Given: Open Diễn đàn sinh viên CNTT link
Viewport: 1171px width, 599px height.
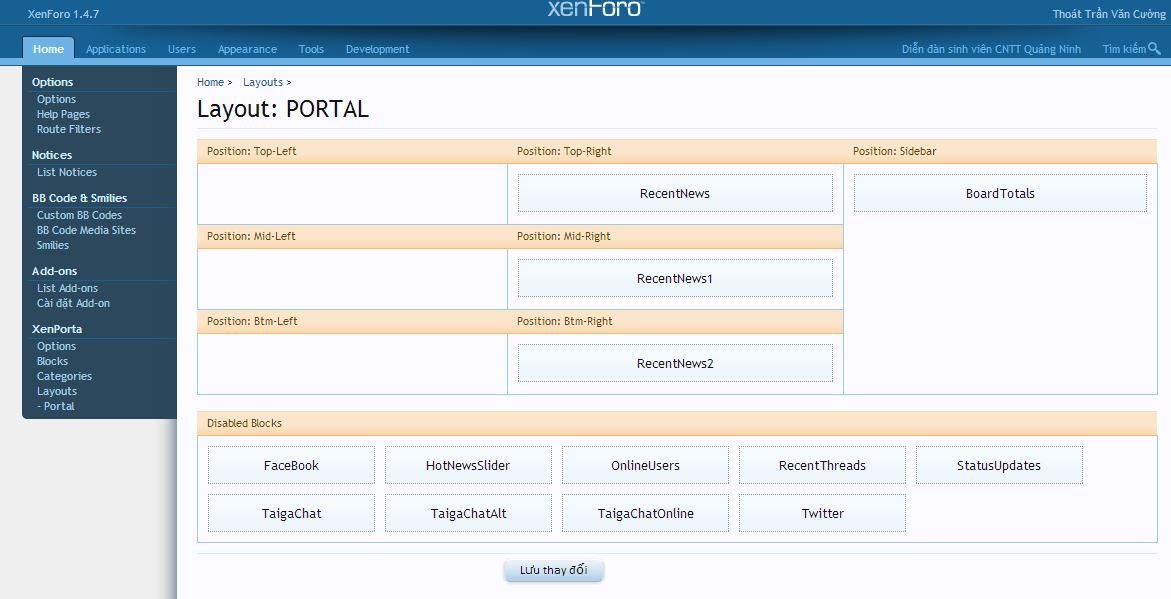Looking at the screenshot, I should click(x=991, y=49).
